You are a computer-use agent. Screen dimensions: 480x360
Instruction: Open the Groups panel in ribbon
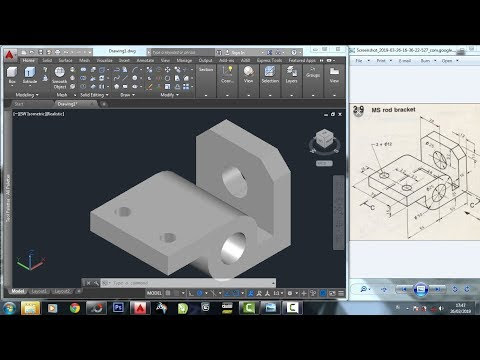click(x=313, y=73)
